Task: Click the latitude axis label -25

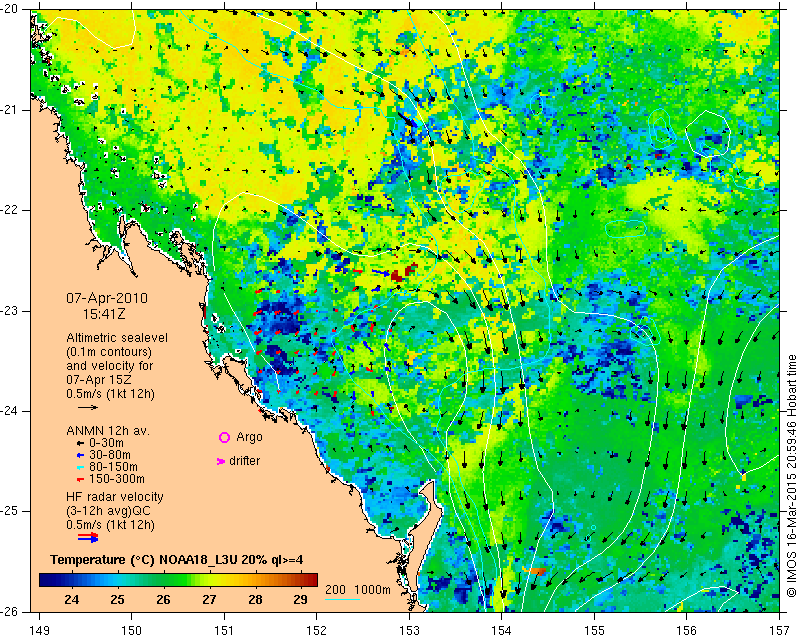Action: click(9, 511)
